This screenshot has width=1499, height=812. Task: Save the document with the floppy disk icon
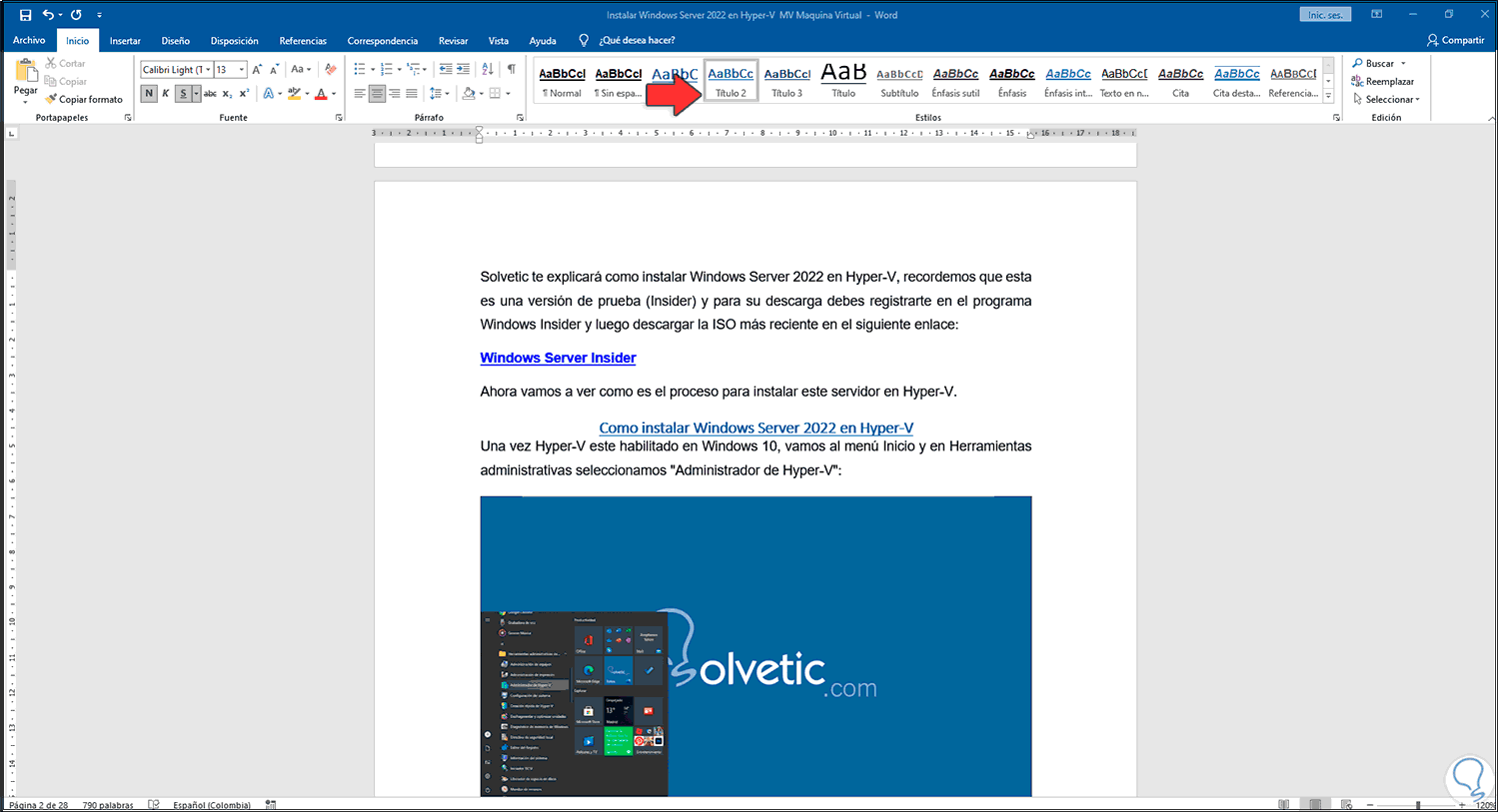click(x=25, y=15)
